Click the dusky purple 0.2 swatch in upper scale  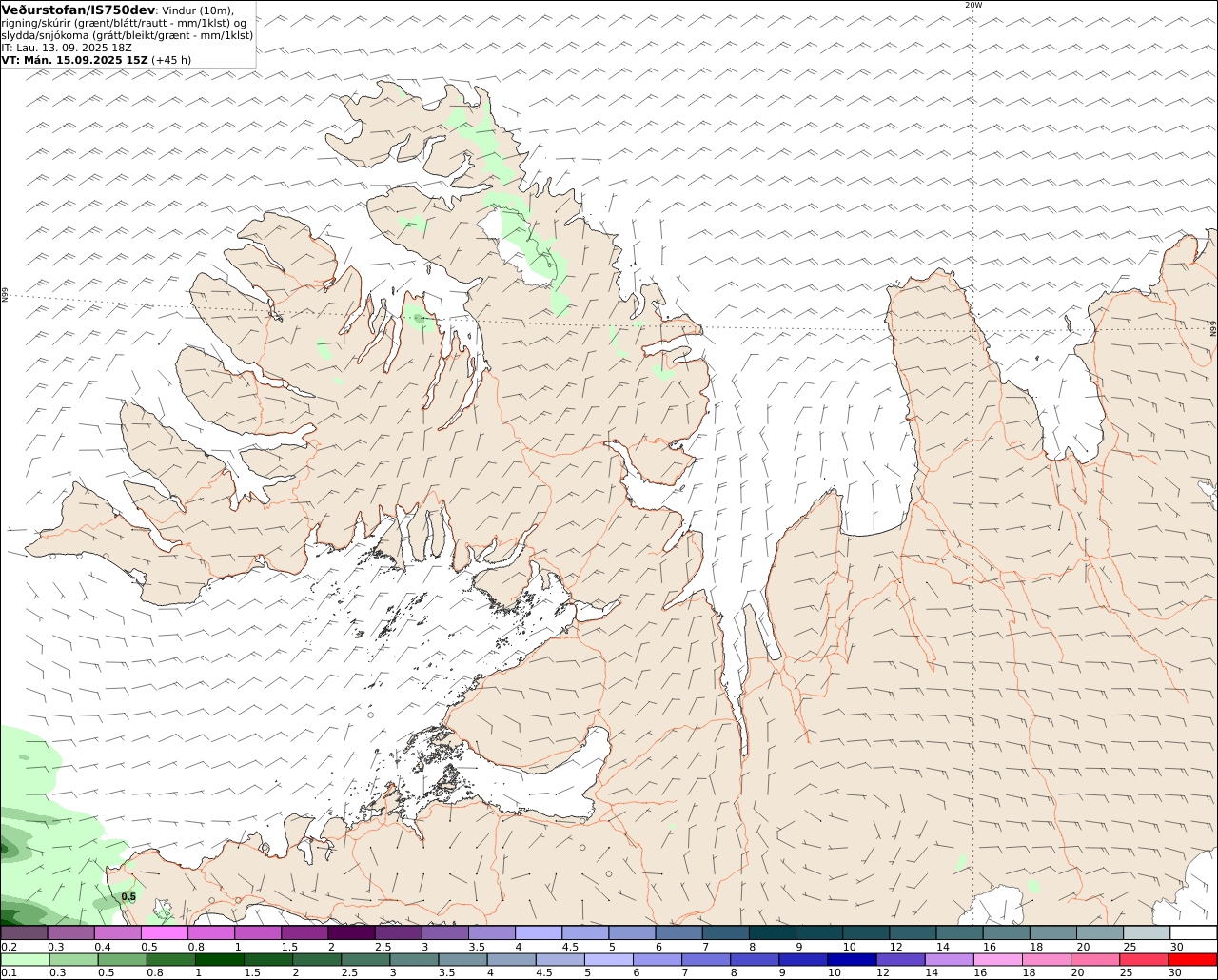point(24,933)
